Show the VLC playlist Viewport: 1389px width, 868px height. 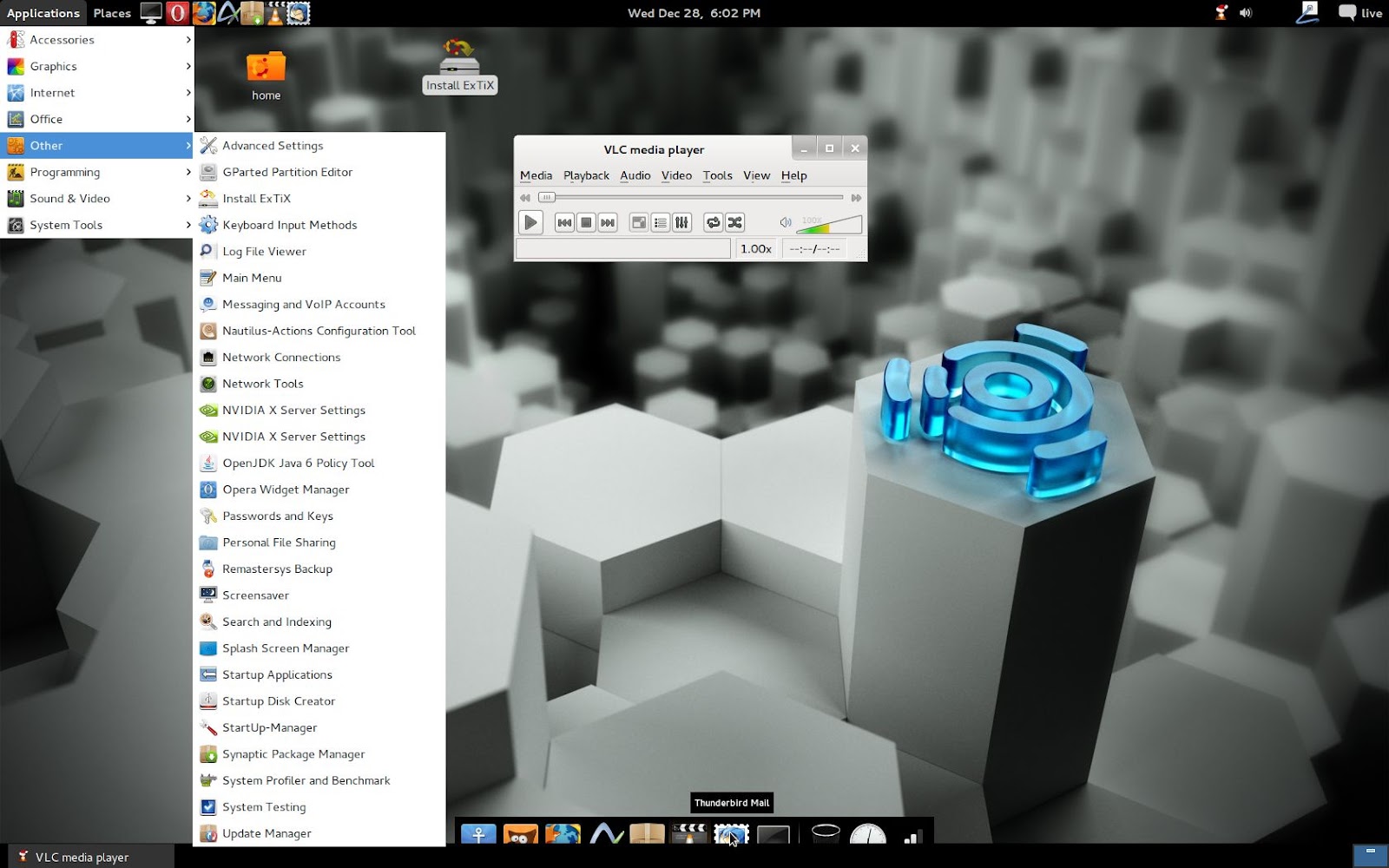pos(661,223)
